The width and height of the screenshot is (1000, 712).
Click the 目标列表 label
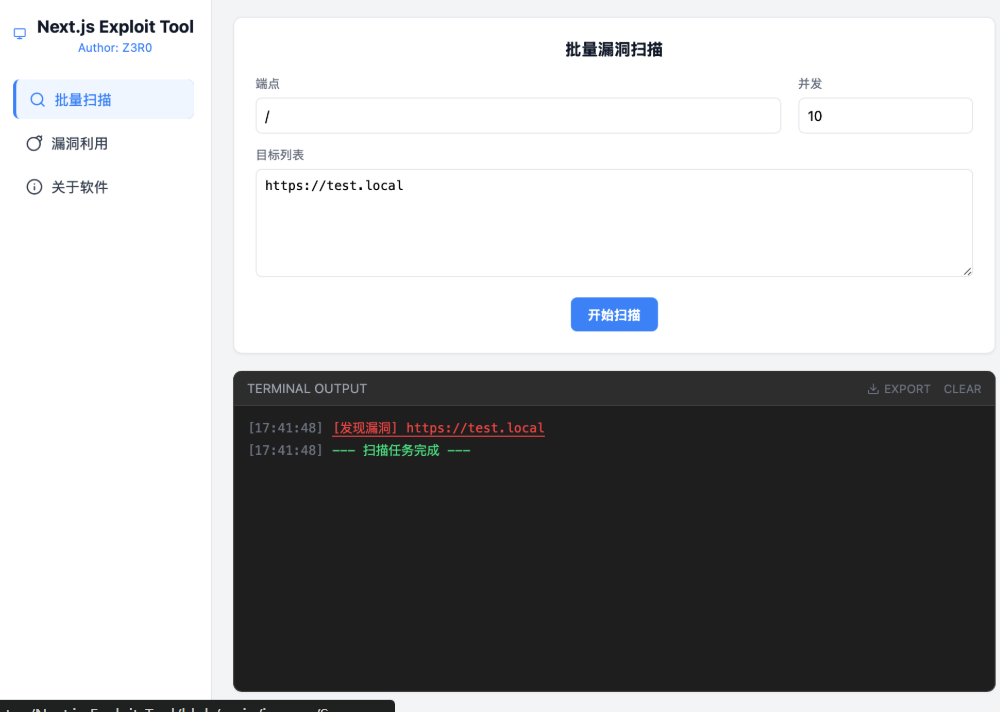(279, 154)
